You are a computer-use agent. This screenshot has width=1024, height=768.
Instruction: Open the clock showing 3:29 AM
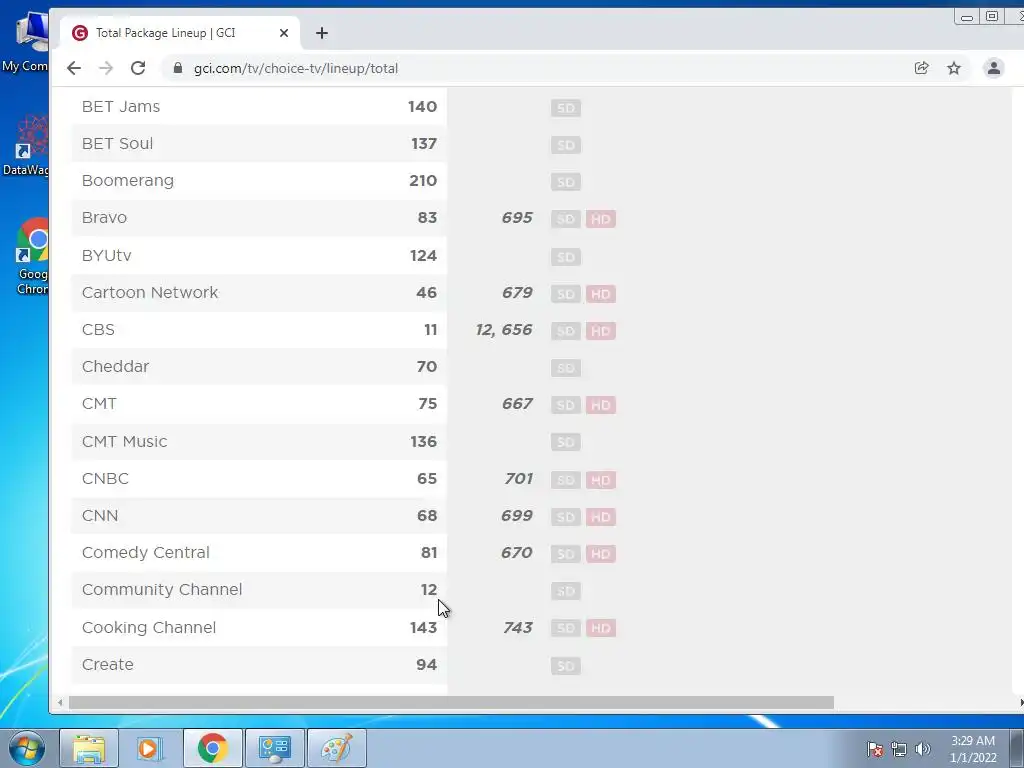pyautogui.click(x=972, y=749)
